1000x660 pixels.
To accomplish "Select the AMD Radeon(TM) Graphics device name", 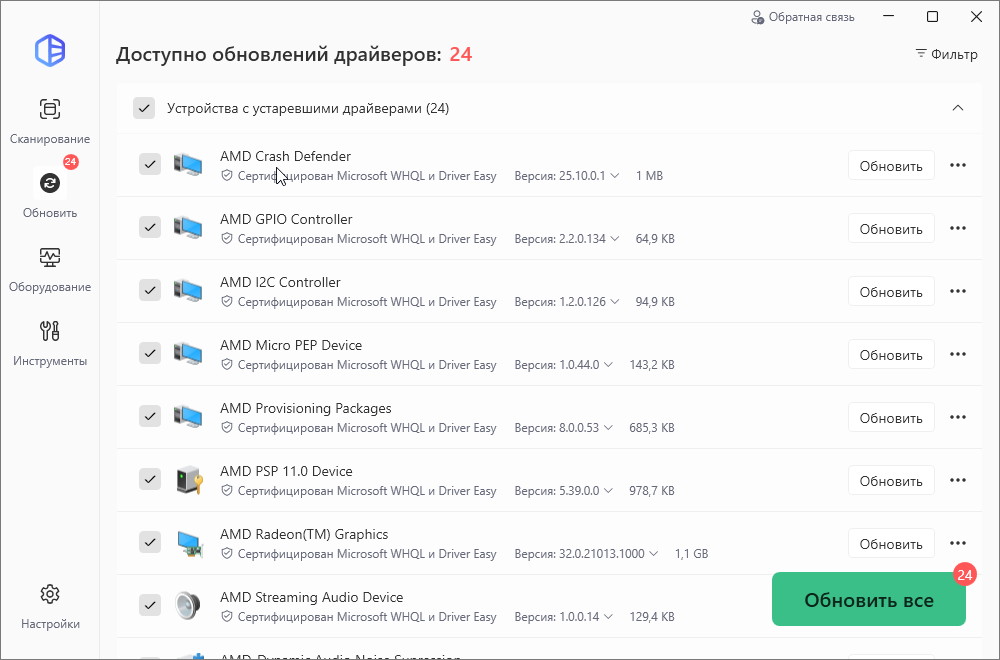I will tap(304, 534).
